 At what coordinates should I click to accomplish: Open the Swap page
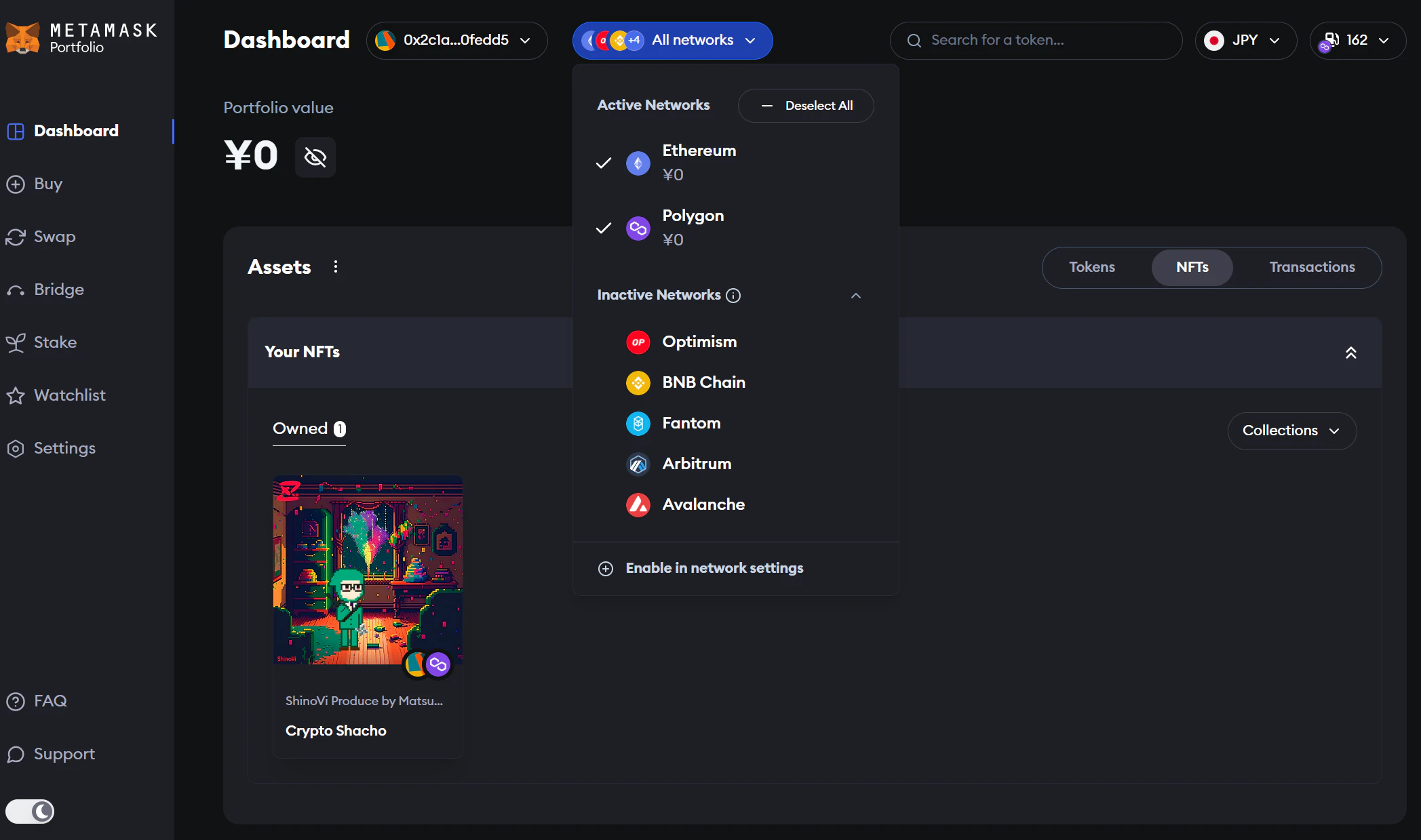point(55,237)
